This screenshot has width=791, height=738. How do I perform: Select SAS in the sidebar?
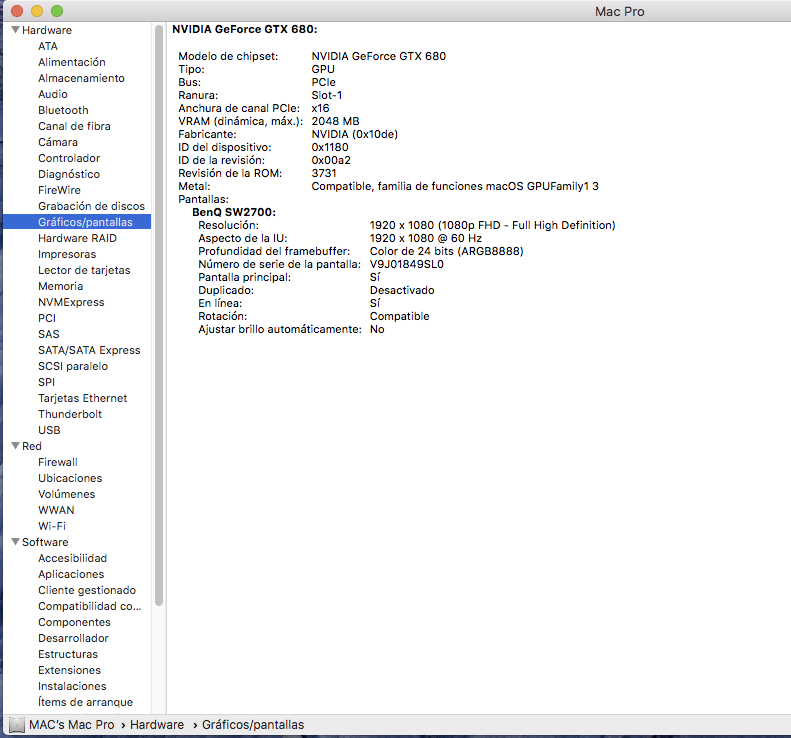48,334
